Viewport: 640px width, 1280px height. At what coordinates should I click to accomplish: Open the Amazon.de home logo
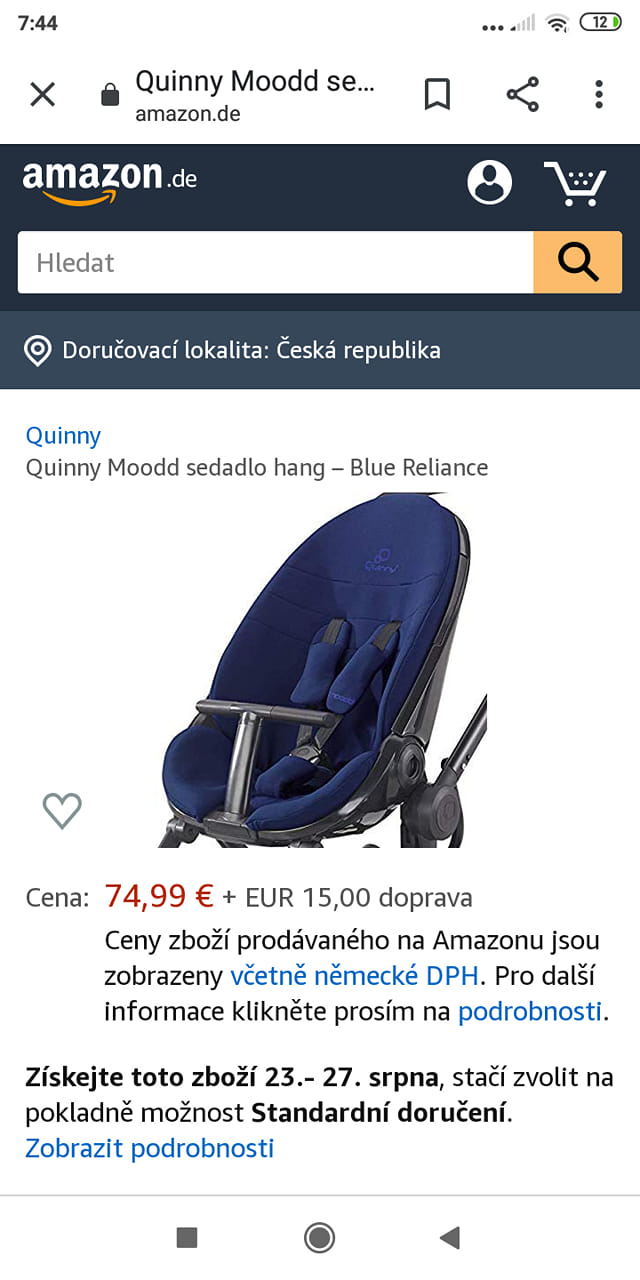point(109,181)
